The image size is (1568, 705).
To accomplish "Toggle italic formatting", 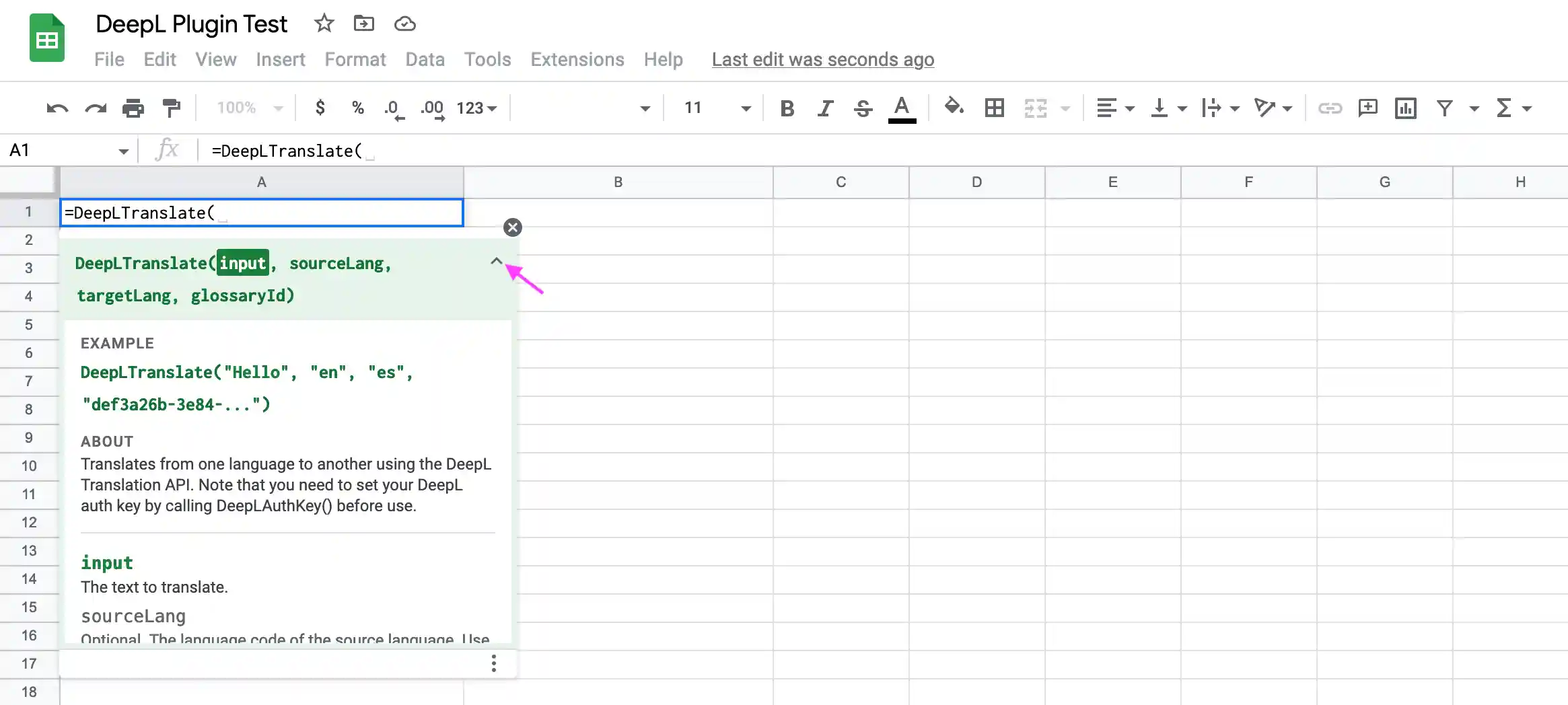I will [825, 108].
